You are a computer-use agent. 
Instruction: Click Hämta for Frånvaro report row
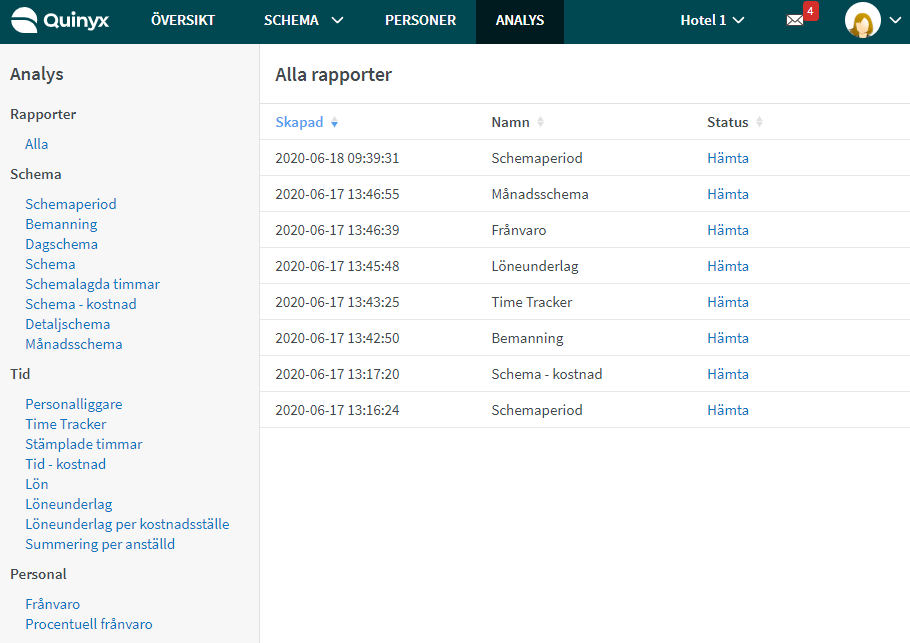click(x=728, y=230)
